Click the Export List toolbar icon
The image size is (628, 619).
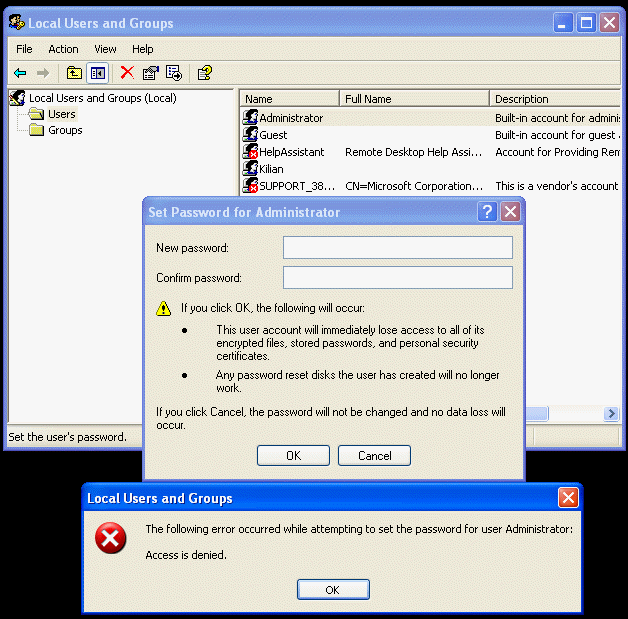[x=174, y=72]
